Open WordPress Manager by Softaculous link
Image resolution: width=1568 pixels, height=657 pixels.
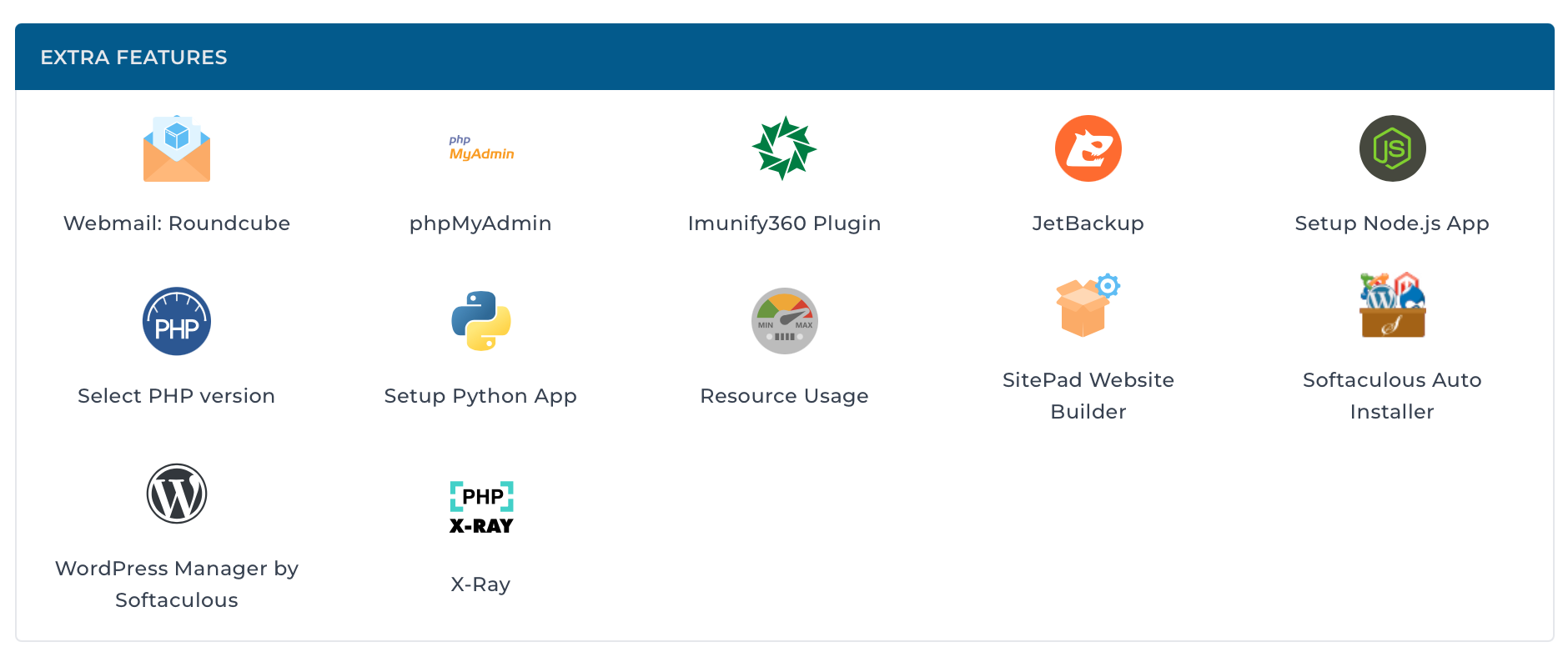pos(177,584)
